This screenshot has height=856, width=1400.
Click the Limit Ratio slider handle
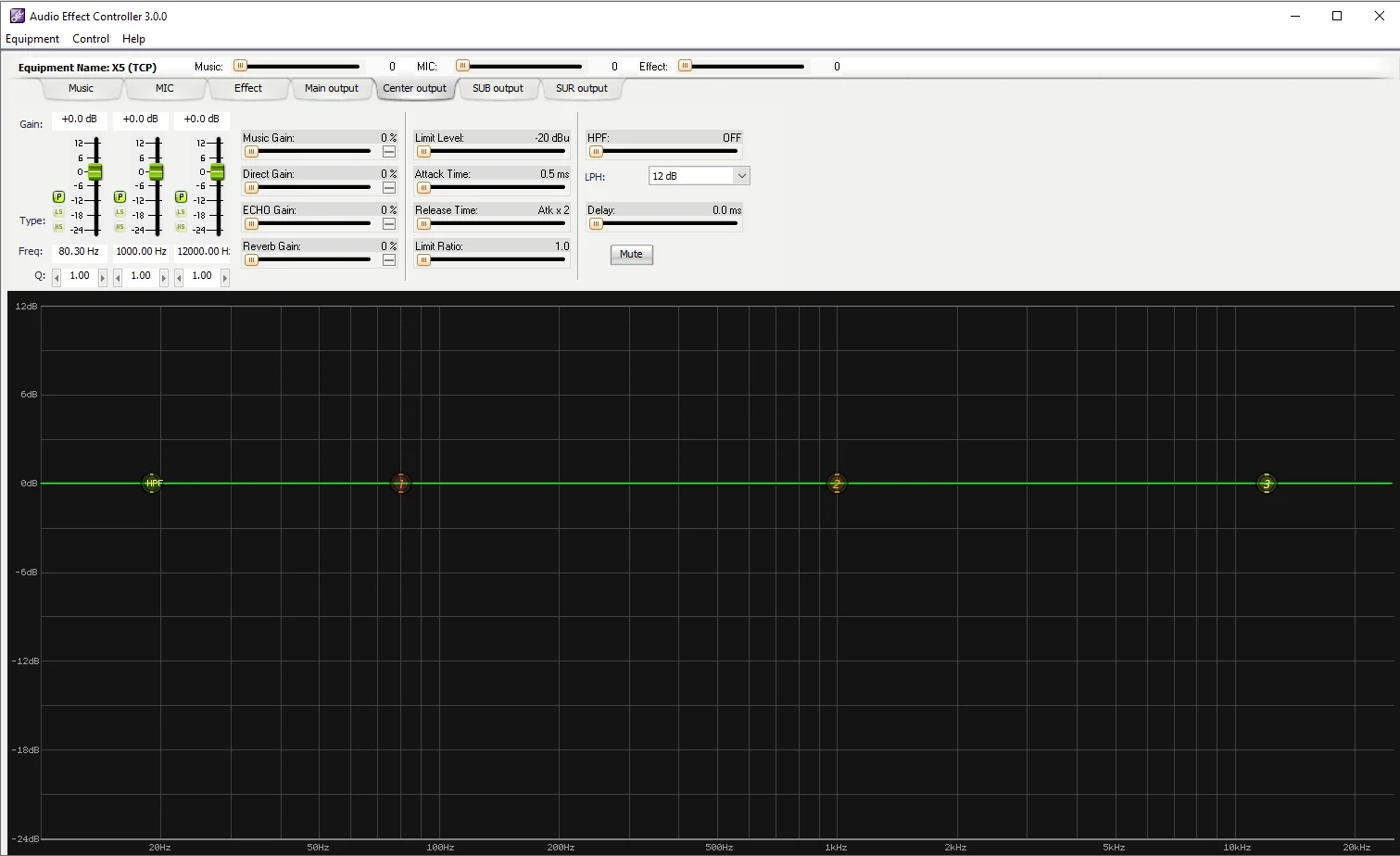click(423, 260)
